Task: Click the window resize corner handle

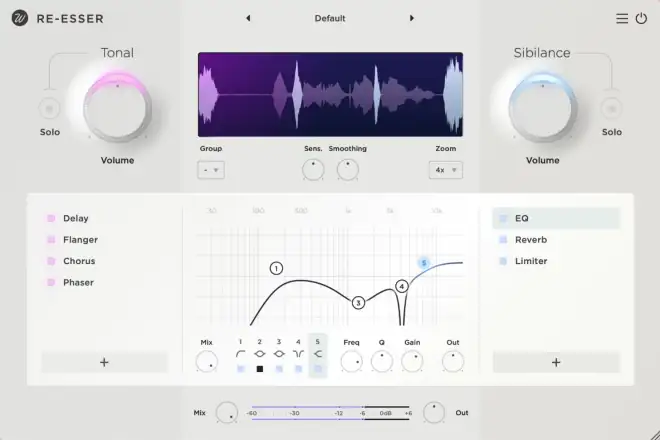Action: pyautogui.click(x=654, y=435)
